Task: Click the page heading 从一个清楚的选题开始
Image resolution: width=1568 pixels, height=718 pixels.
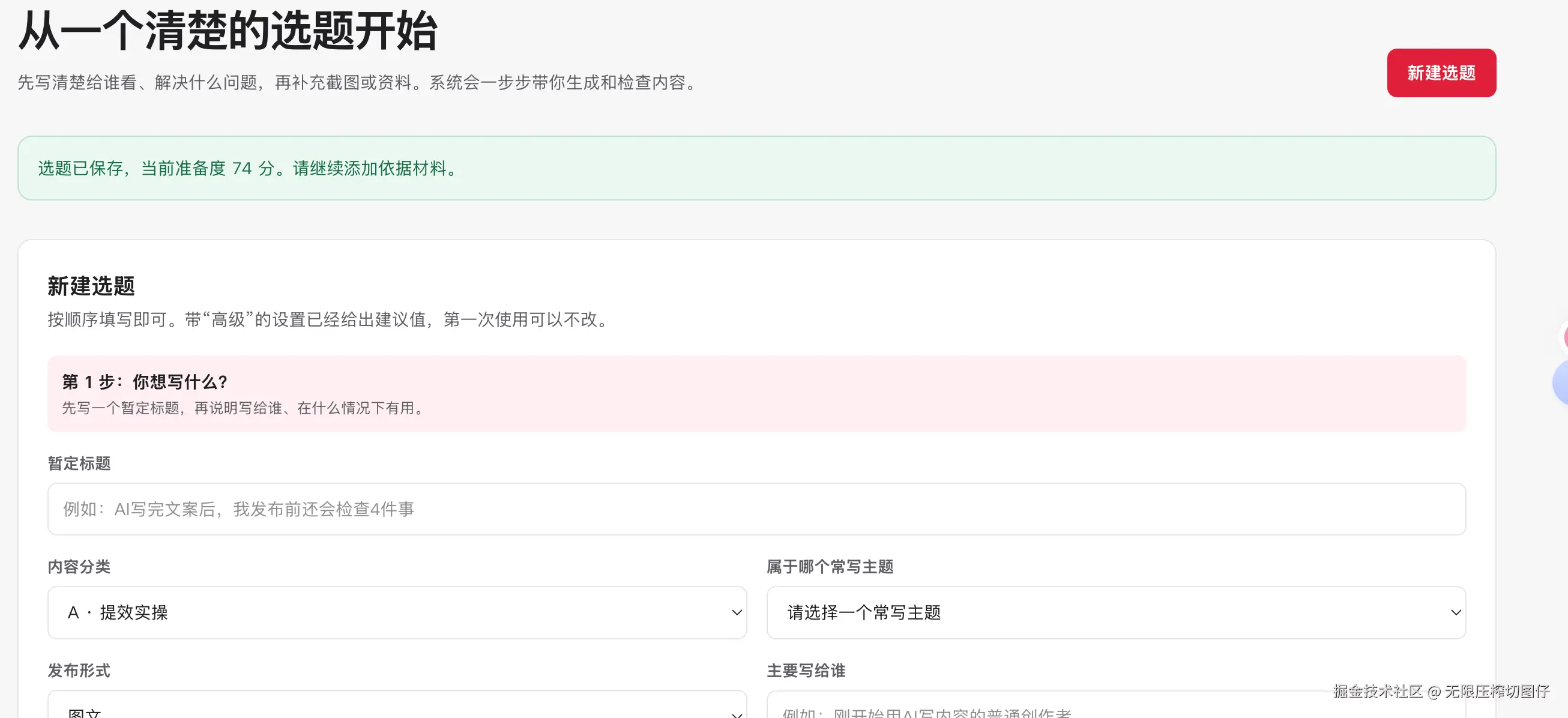Action: click(x=228, y=31)
